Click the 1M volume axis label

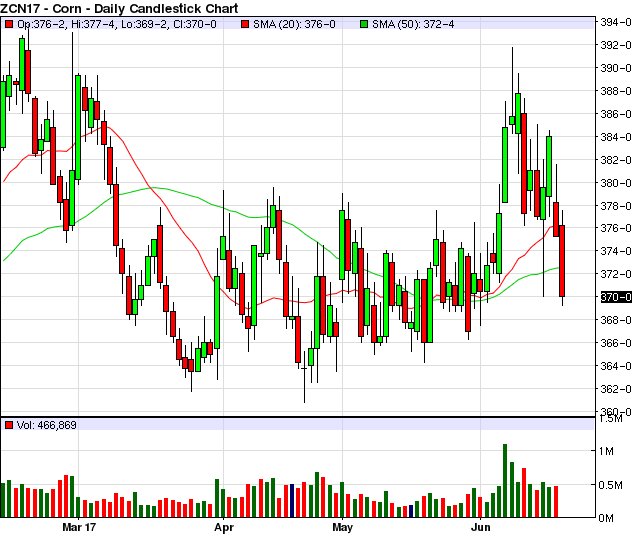pyautogui.click(x=607, y=451)
